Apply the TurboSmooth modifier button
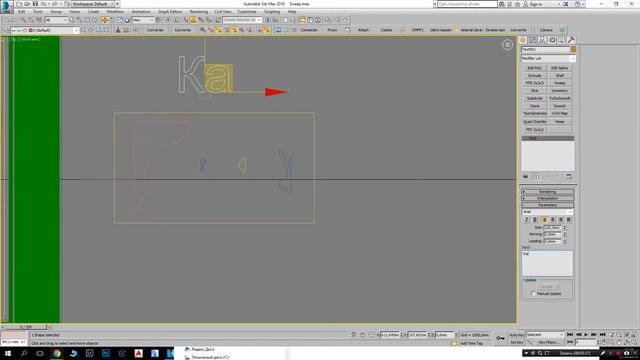Viewport: 640px width, 360px height. coord(560,98)
